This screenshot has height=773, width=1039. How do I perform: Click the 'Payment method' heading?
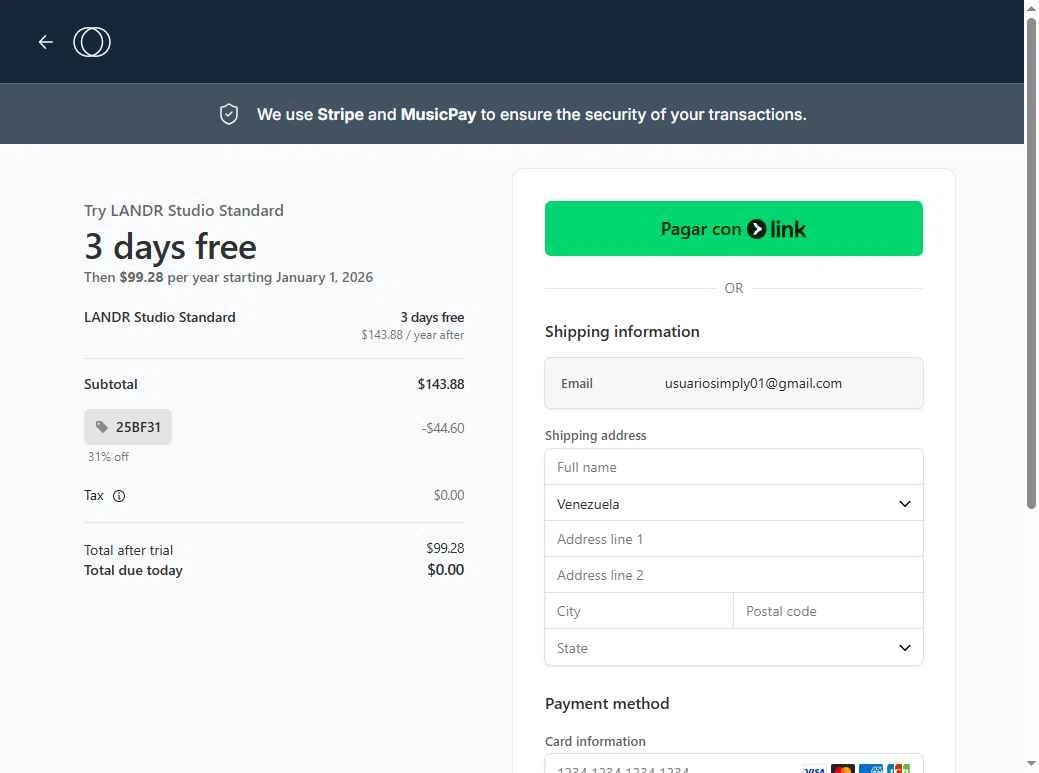pos(607,703)
